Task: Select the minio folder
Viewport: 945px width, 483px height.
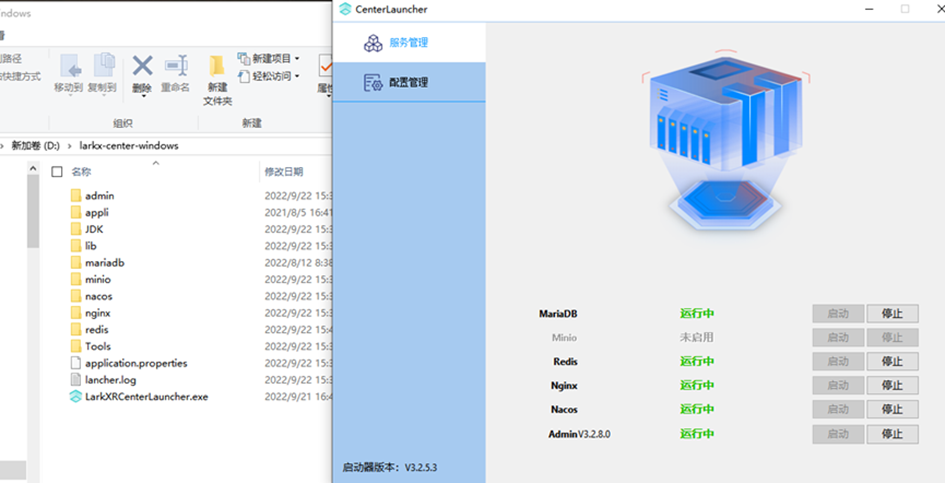Action: [x=98, y=280]
